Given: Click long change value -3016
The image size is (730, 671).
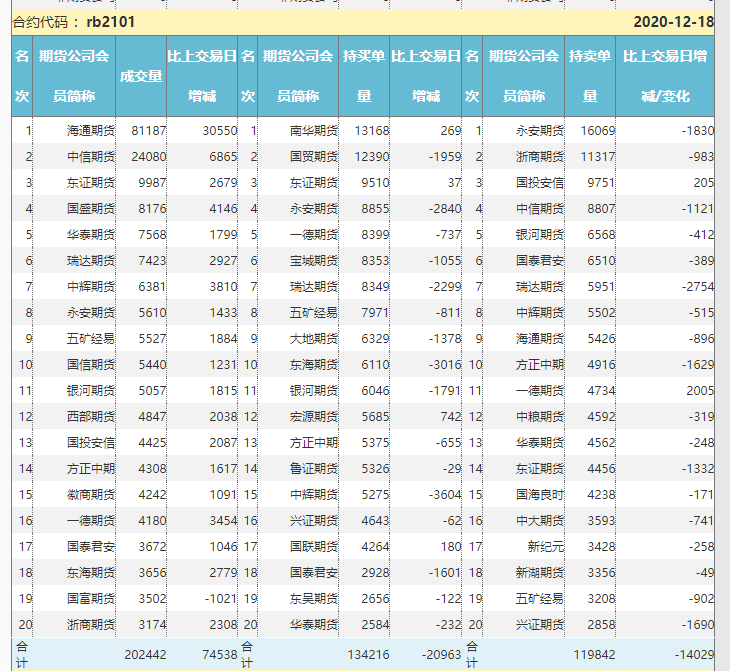Looking at the screenshot, I should (445, 365).
